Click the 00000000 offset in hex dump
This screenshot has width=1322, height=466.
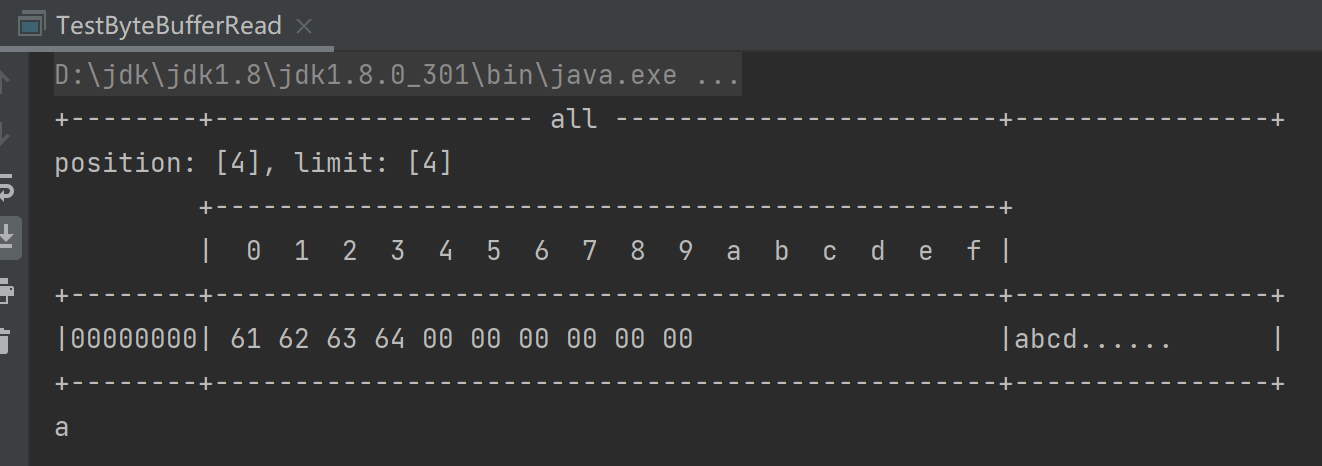(x=134, y=339)
